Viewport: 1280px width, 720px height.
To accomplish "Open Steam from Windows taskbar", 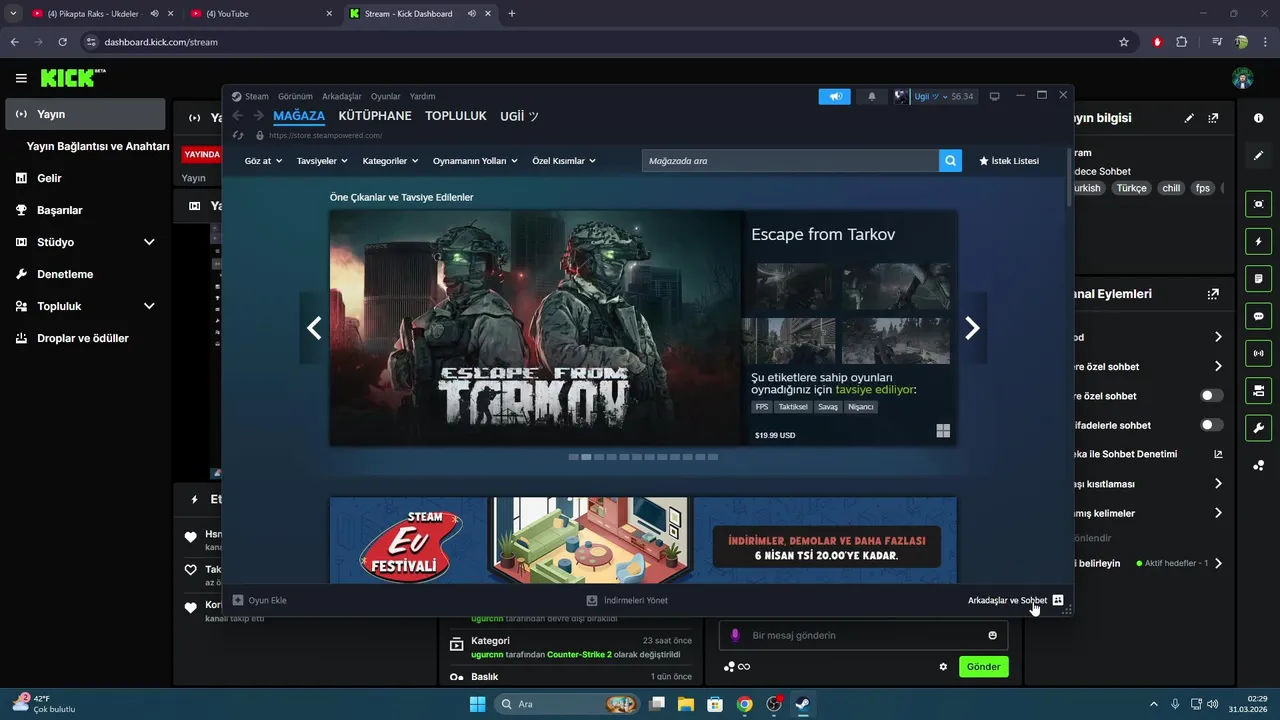I will tap(802, 704).
